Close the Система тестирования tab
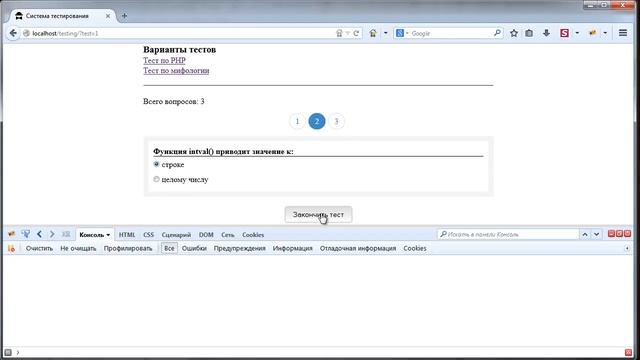This screenshot has width=640, height=360. 108,16
